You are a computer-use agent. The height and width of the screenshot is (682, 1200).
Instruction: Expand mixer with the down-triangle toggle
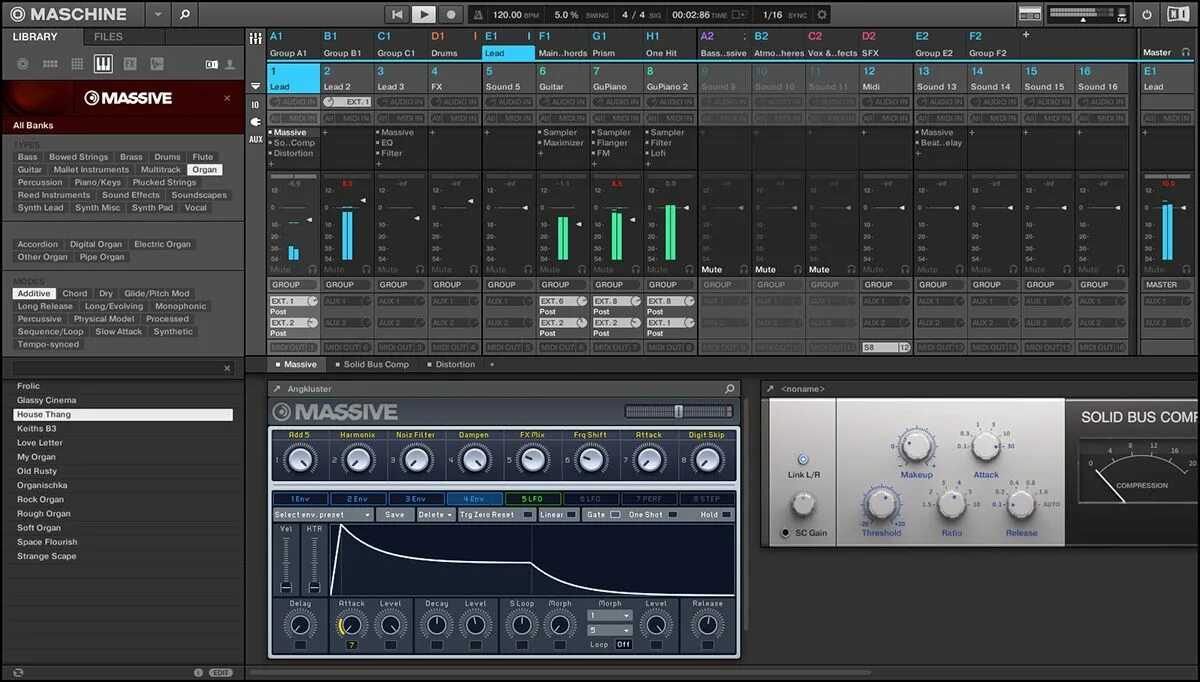(x=255, y=87)
